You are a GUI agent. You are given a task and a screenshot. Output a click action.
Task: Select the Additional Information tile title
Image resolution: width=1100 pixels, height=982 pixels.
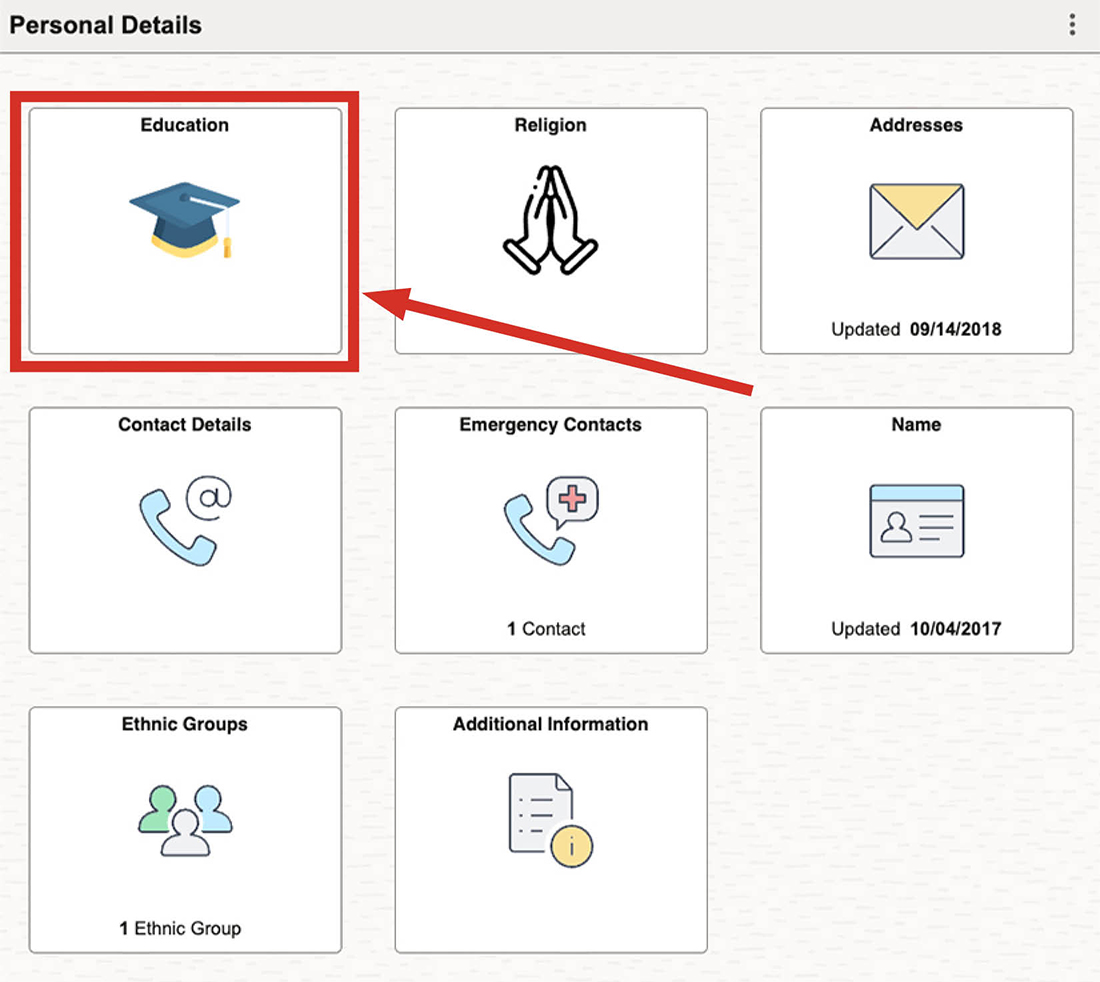point(550,724)
